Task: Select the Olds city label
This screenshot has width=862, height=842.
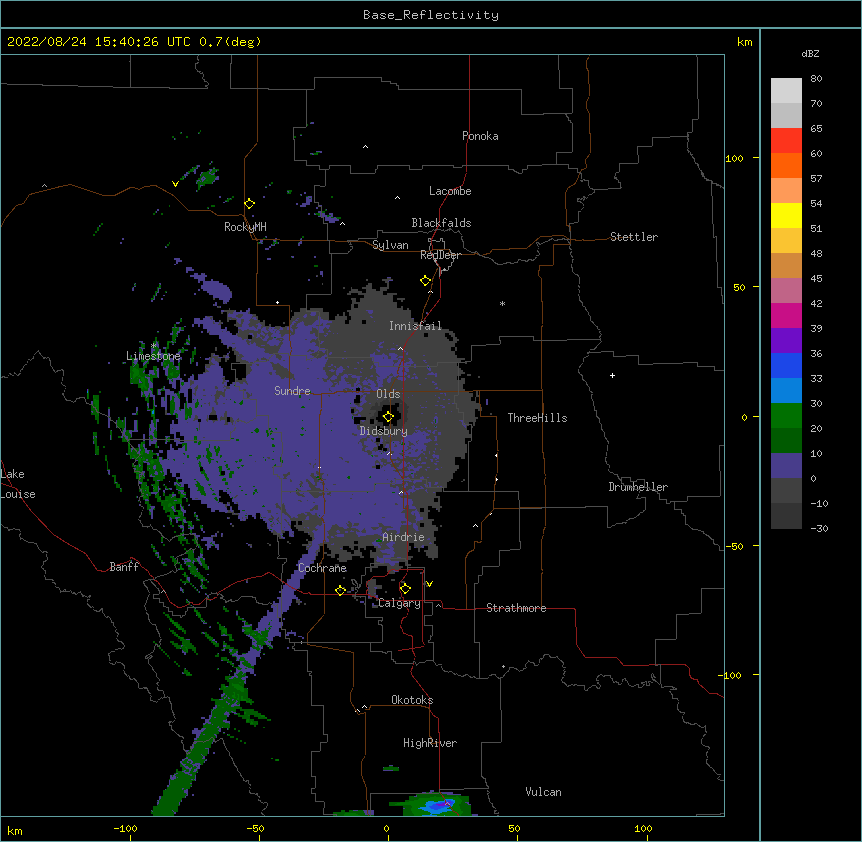Action: click(x=388, y=394)
